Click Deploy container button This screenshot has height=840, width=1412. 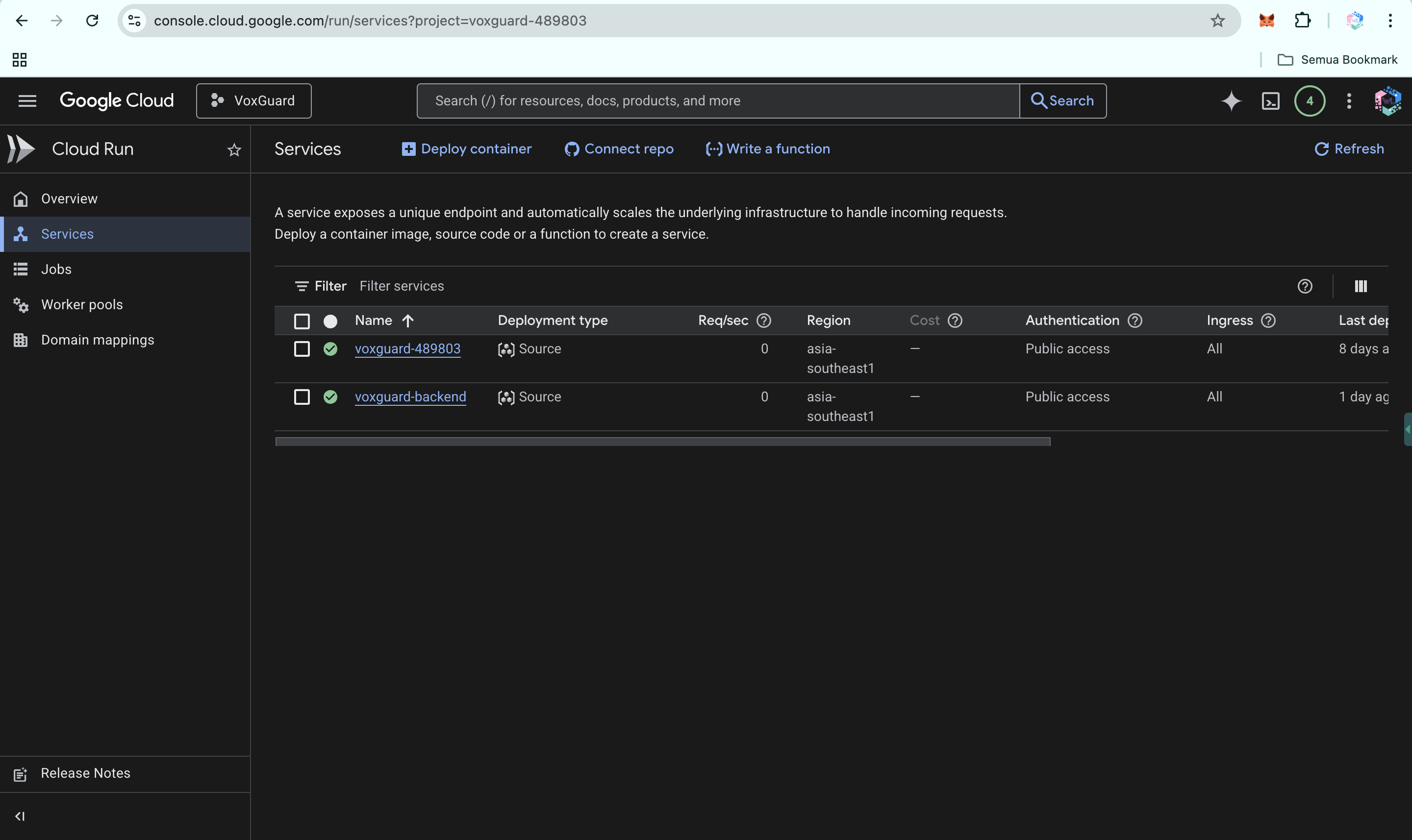click(x=467, y=149)
